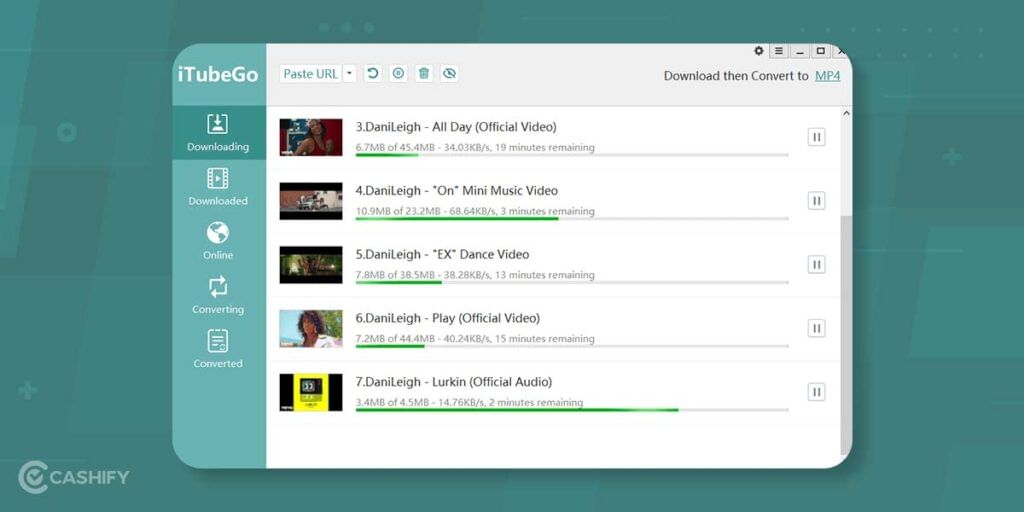Open the Downloading tab
1024x512 pixels.
(x=219, y=133)
